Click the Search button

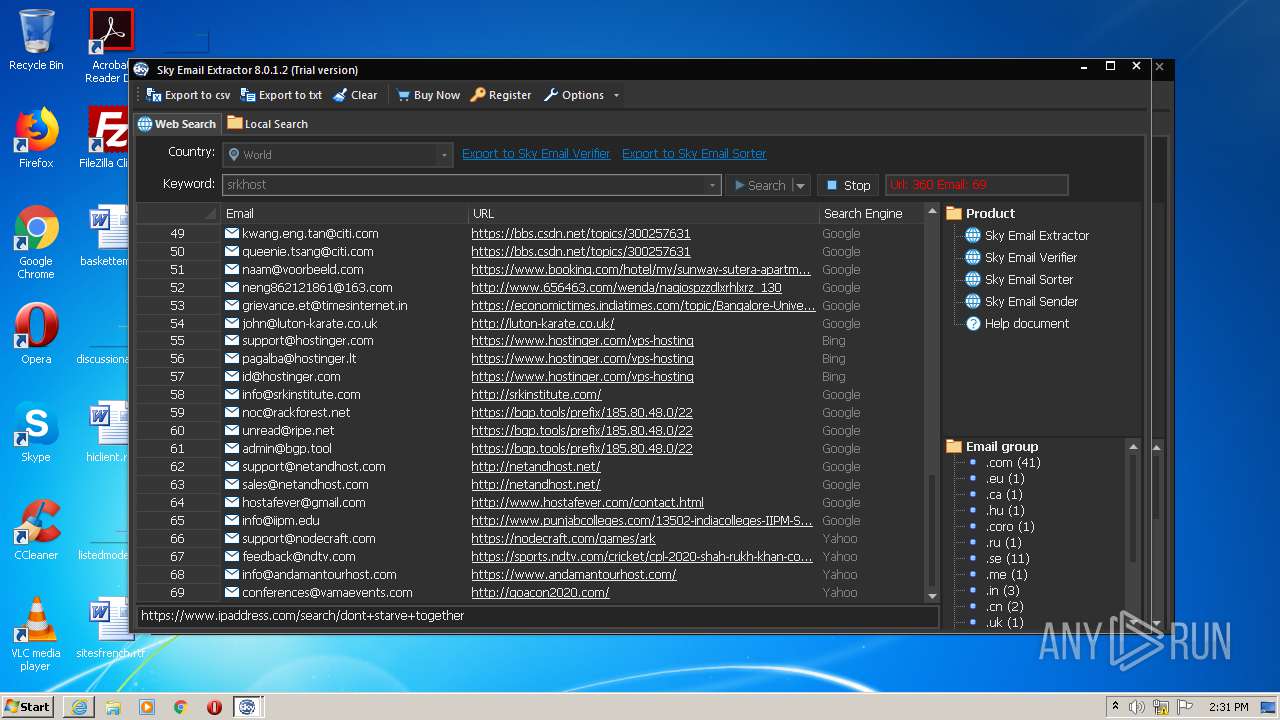click(x=759, y=185)
